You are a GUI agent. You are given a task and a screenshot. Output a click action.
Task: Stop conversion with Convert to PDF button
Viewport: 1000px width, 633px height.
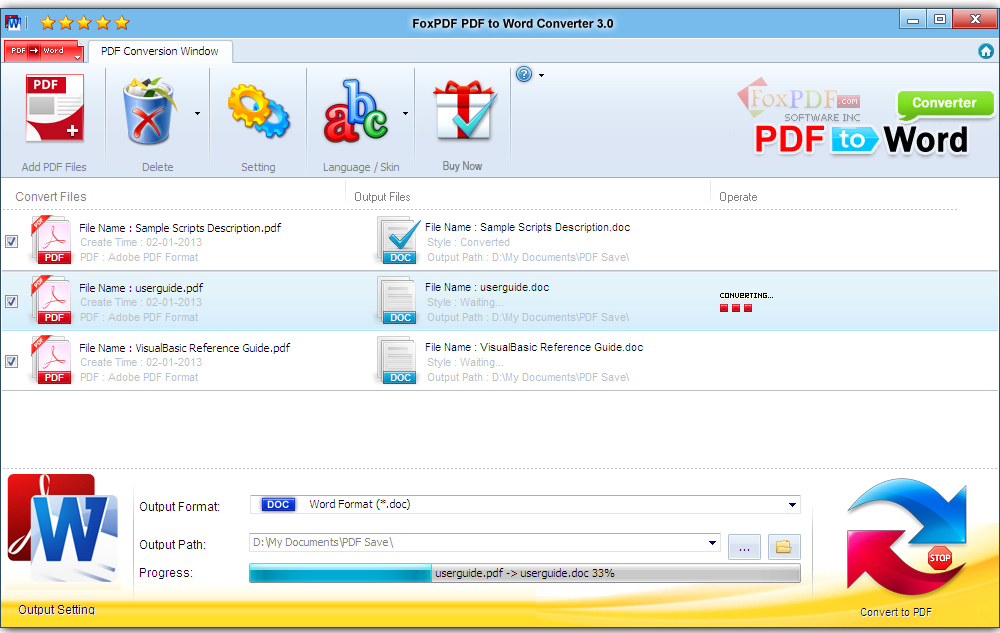(x=907, y=540)
